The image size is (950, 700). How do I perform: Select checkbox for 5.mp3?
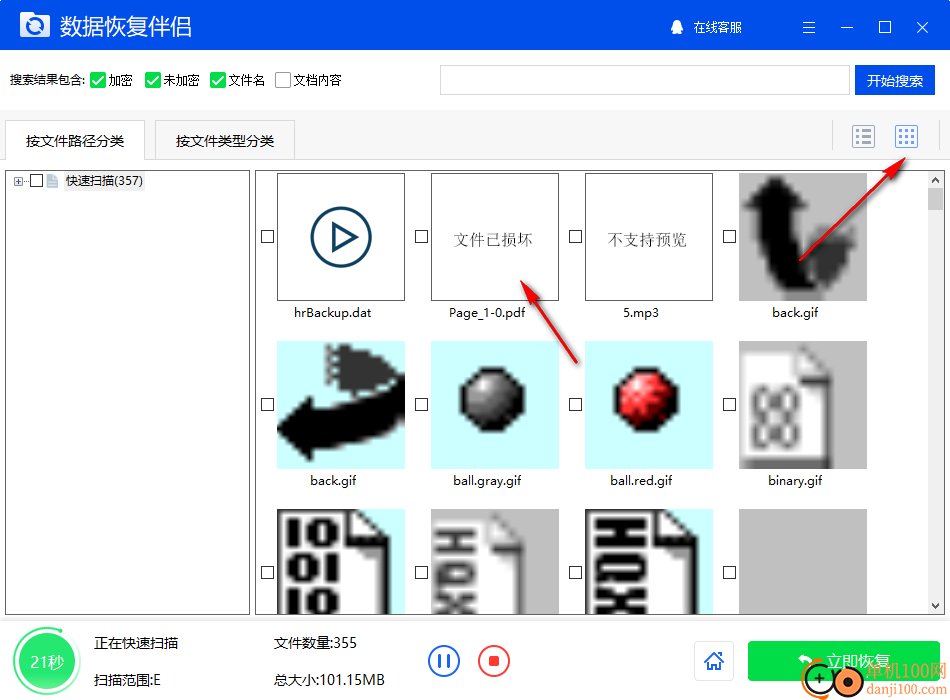(576, 236)
